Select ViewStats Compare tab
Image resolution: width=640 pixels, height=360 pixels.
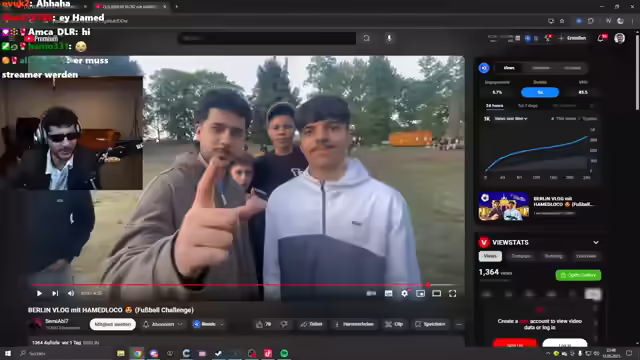pos(521,256)
